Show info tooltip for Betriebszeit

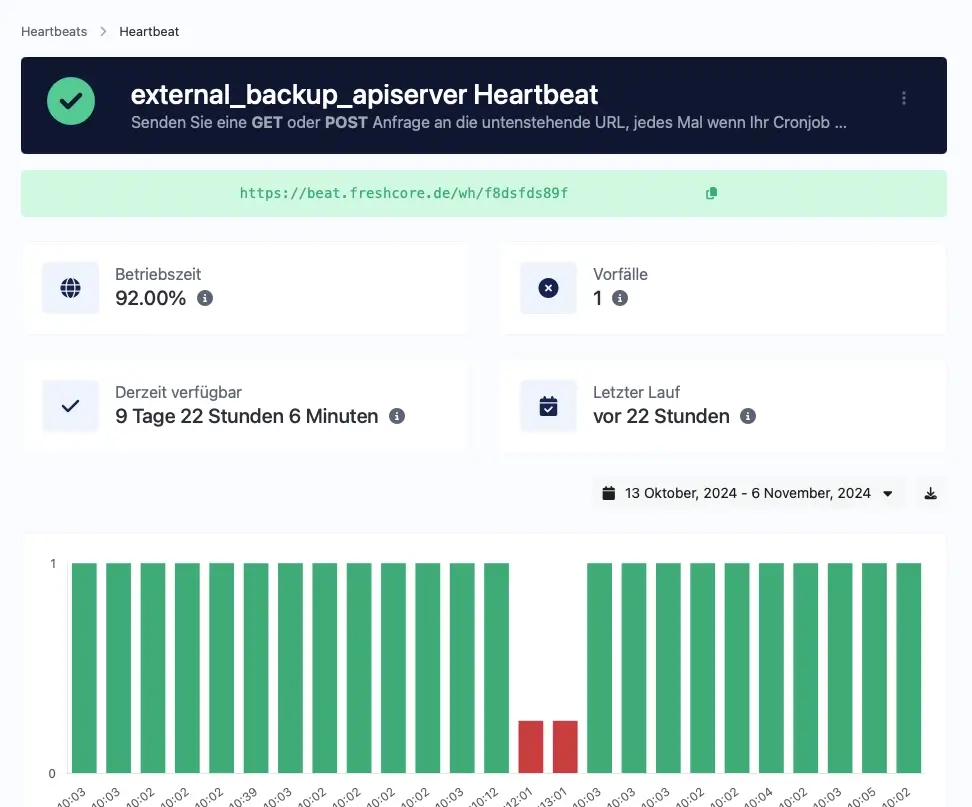click(x=205, y=298)
